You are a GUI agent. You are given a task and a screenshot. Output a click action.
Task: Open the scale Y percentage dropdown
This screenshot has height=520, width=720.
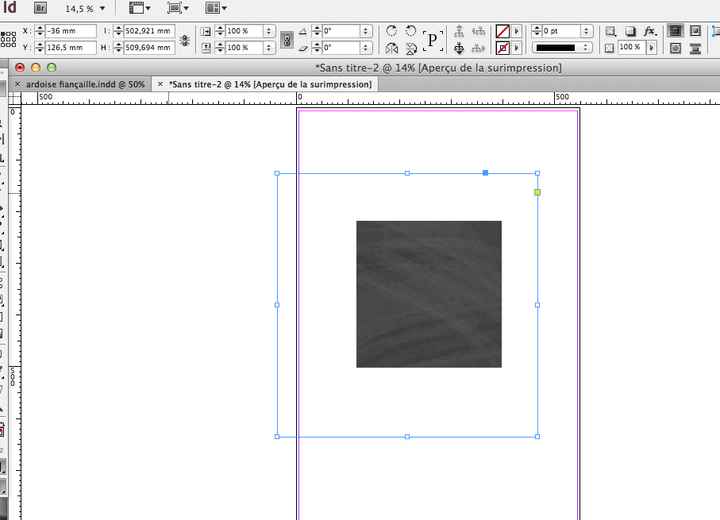tap(269, 47)
